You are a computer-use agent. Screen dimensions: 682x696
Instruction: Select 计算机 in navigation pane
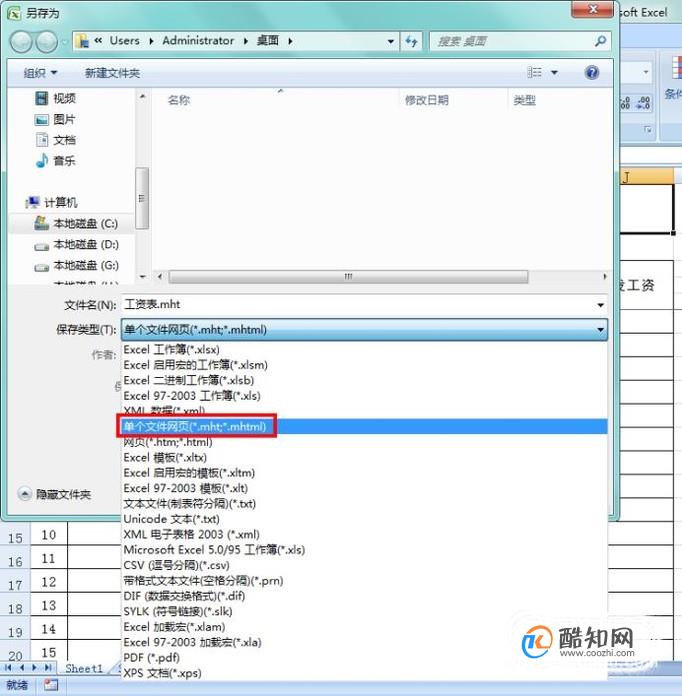[52, 202]
